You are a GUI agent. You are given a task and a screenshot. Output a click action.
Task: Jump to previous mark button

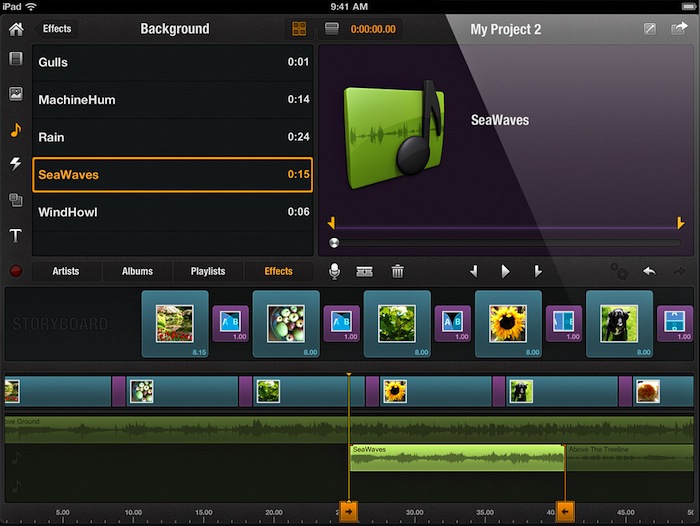pyautogui.click(x=474, y=271)
